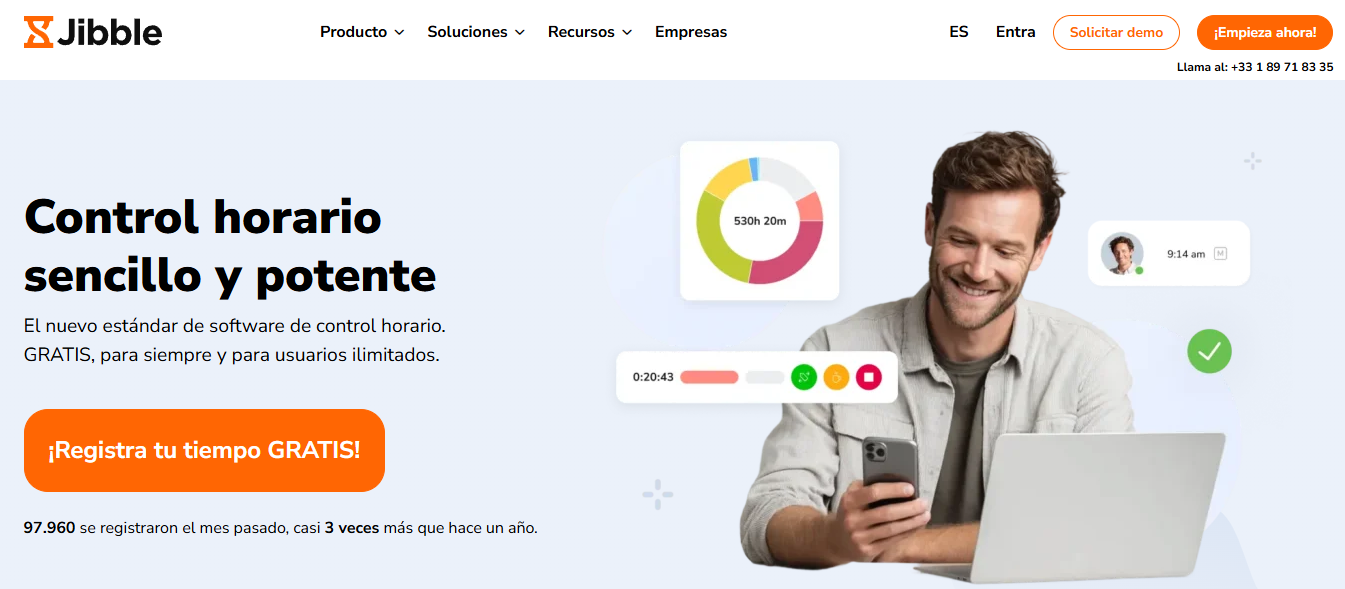
Task: Expand the Soluciones dropdown menu
Action: pos(476,32)
